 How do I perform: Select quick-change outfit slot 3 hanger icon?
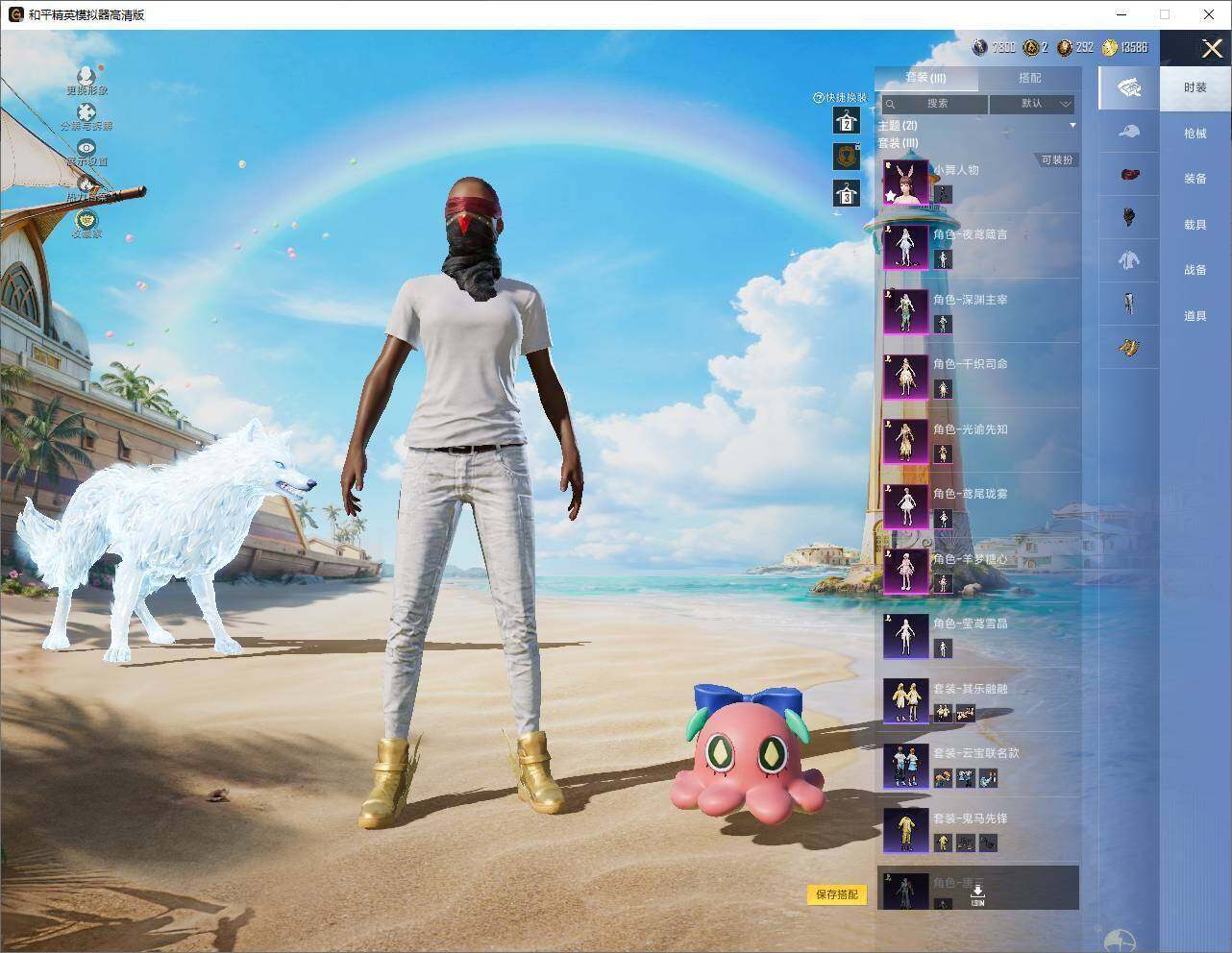847,193
